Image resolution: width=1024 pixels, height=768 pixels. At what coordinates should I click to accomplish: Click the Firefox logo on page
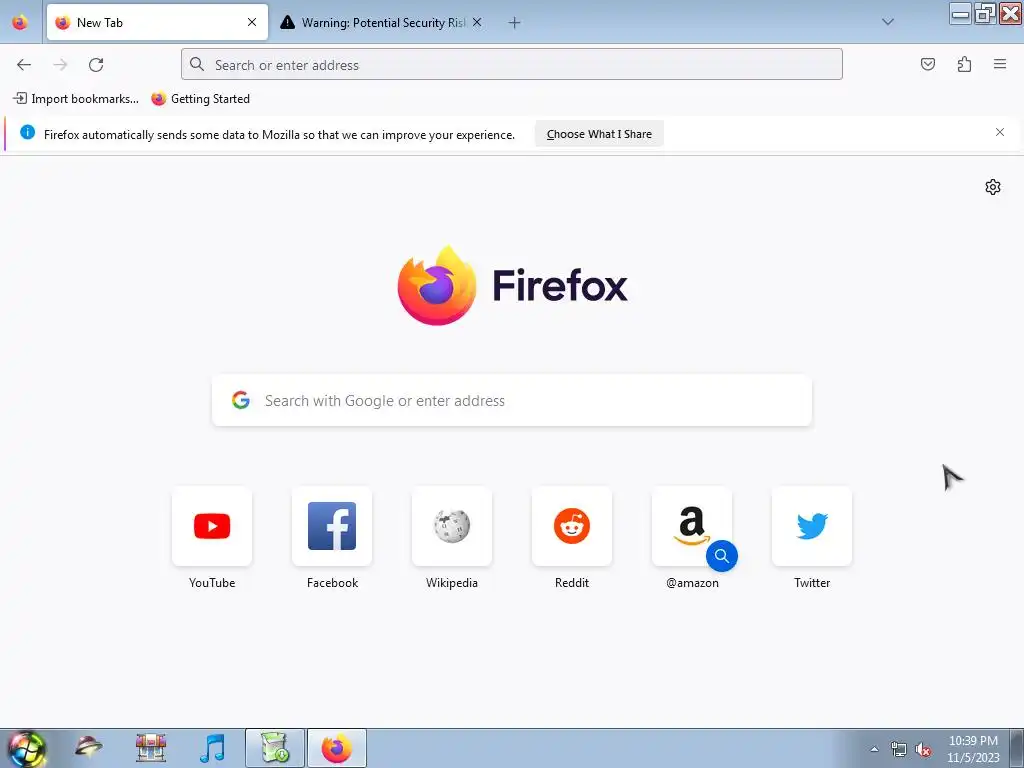point(513,286)
